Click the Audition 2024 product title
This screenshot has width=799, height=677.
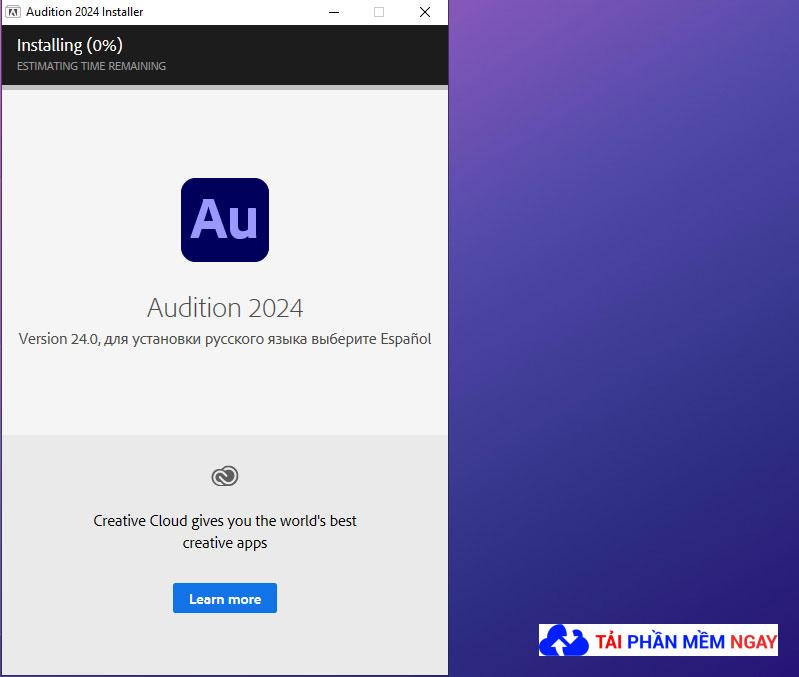225,308
